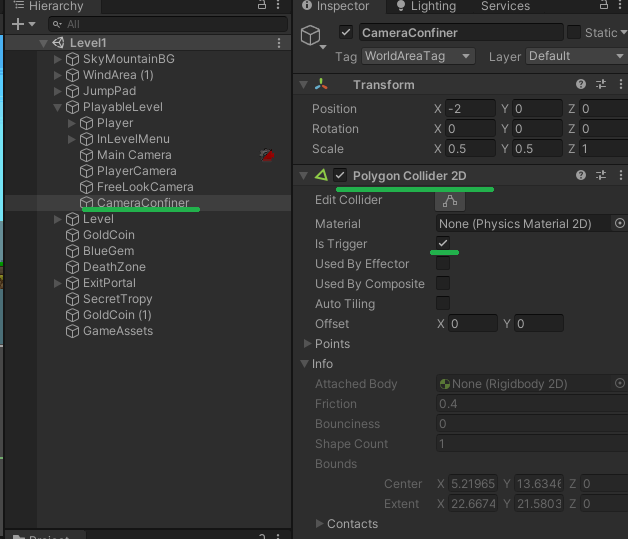
Task: Select GoldCoin (1) object
Action: (x=117, y=315)
